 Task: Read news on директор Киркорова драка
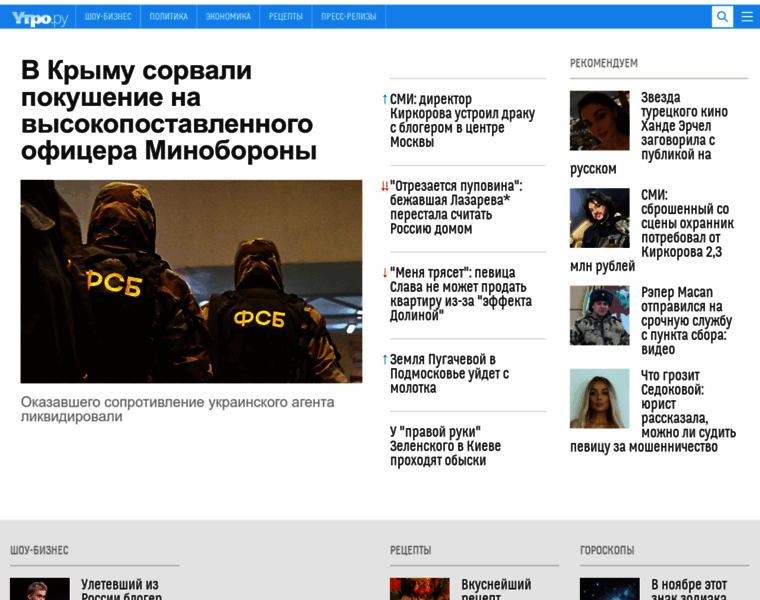pos(462,120)
